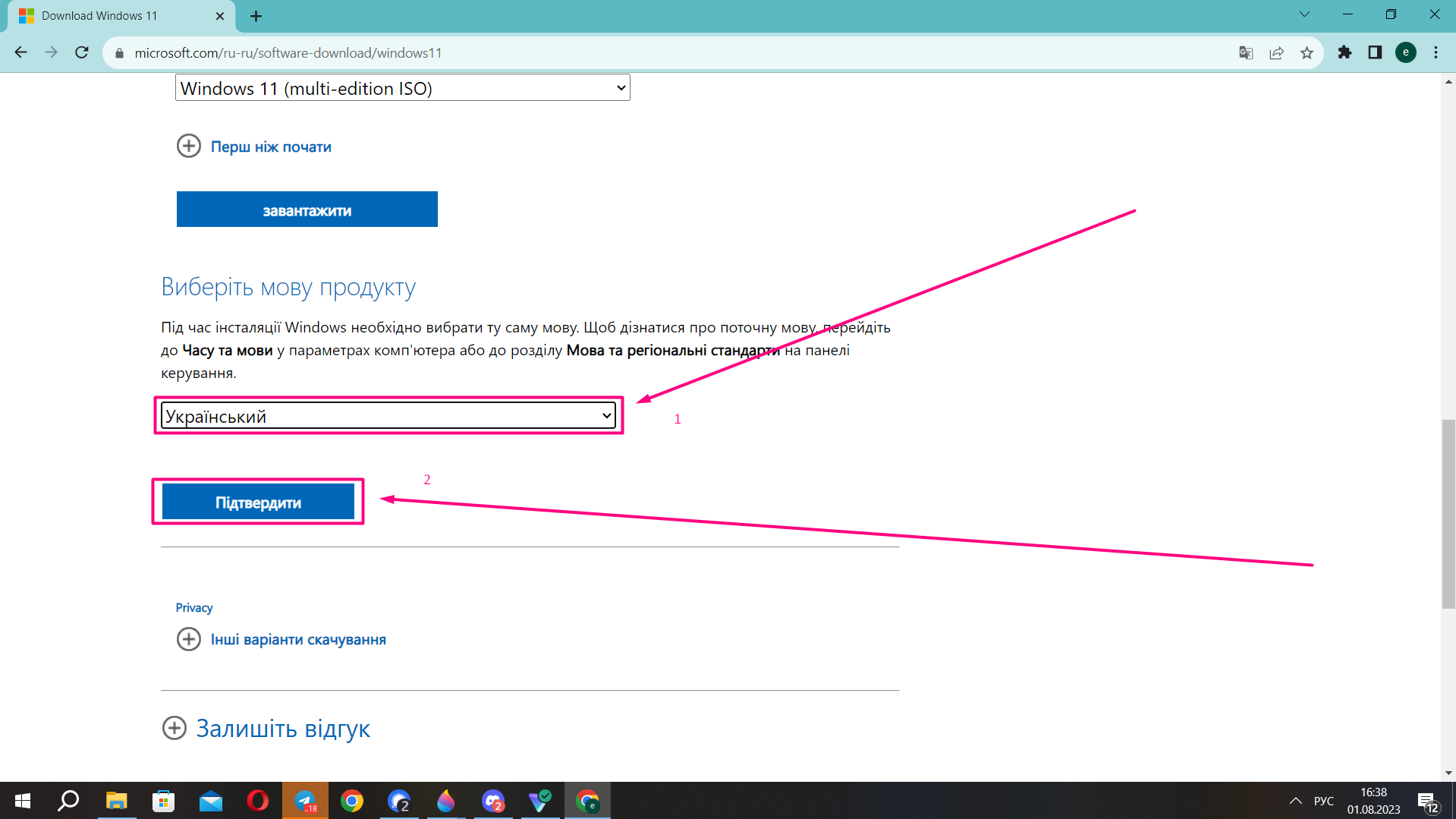
Task: Open the Google Translate page icon
Action: coord(1246,52)
